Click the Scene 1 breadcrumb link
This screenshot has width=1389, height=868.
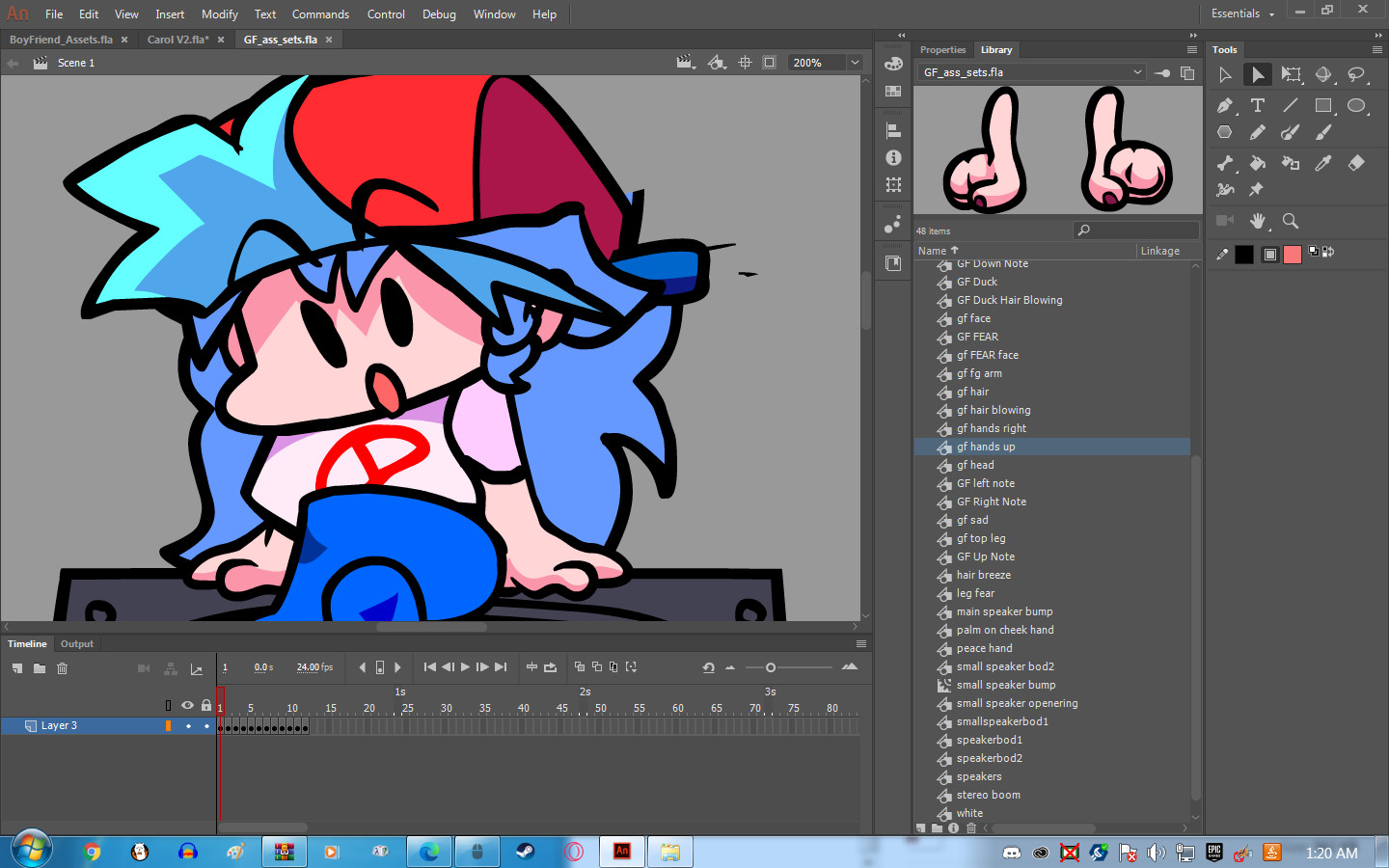tap(76, 62)
